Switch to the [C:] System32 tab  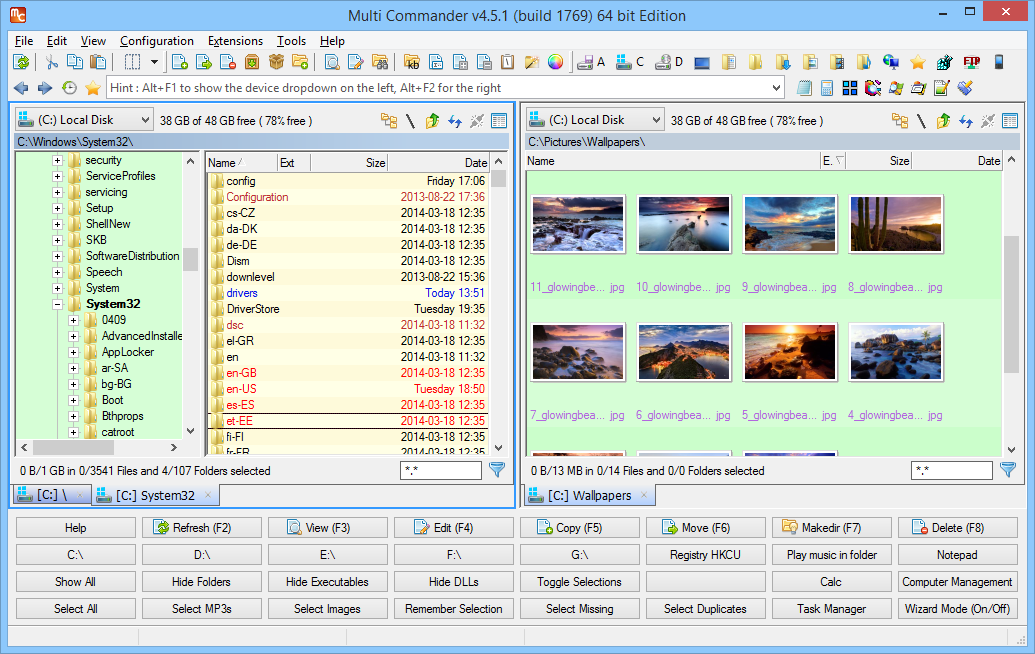click(155, 495)
